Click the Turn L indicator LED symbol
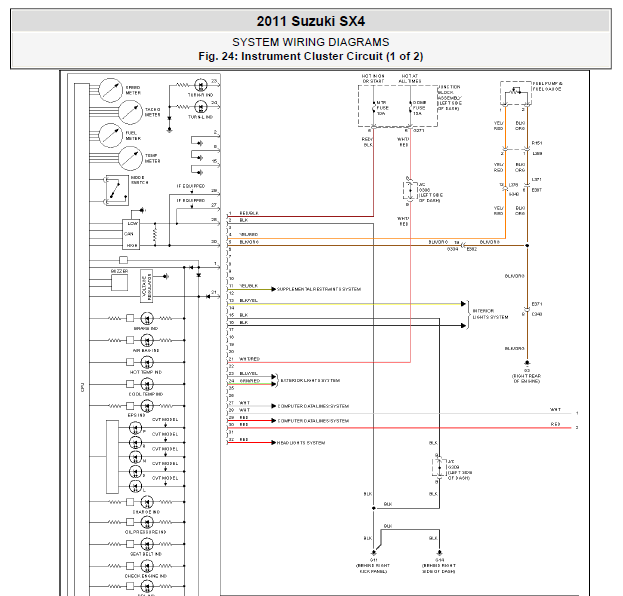This screenshot has height=596, width=623. click(201, 107)
